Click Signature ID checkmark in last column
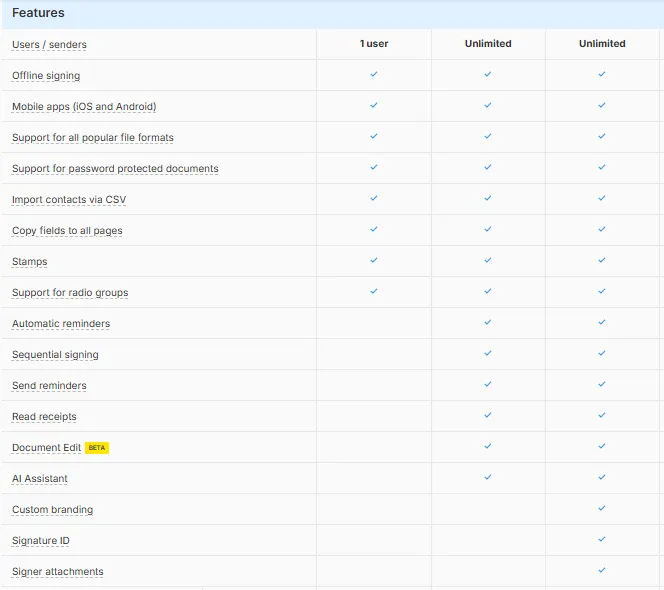The width and height of the screenshot is (664, 590). (x=602, y=539)
